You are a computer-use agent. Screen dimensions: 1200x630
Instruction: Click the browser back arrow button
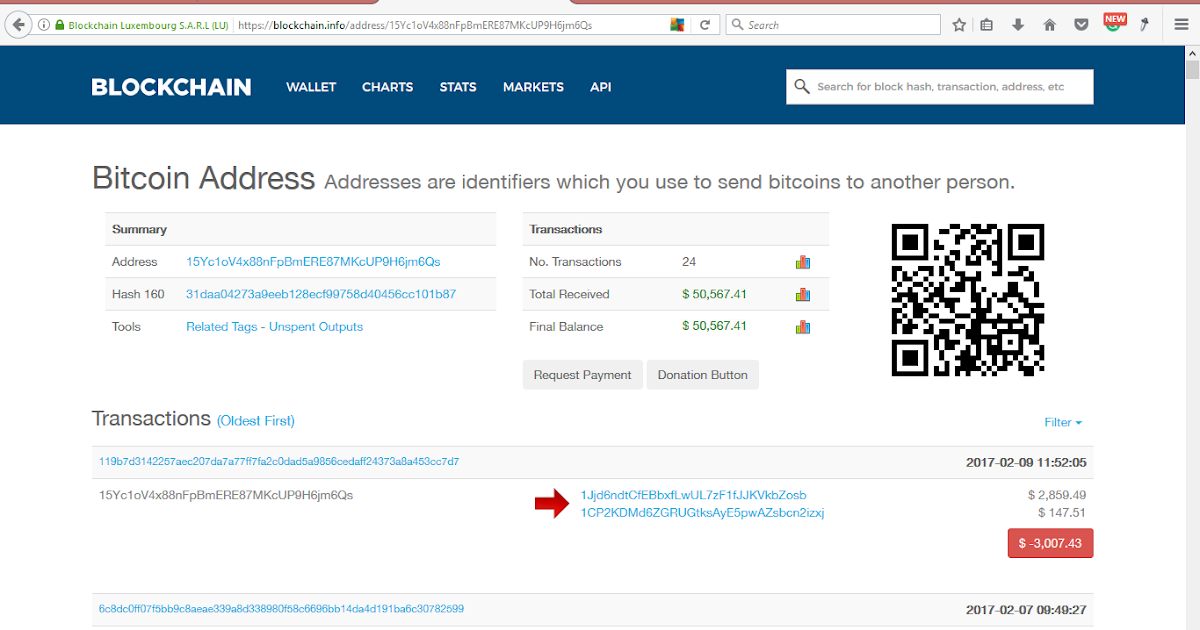(x=18, y=25)
